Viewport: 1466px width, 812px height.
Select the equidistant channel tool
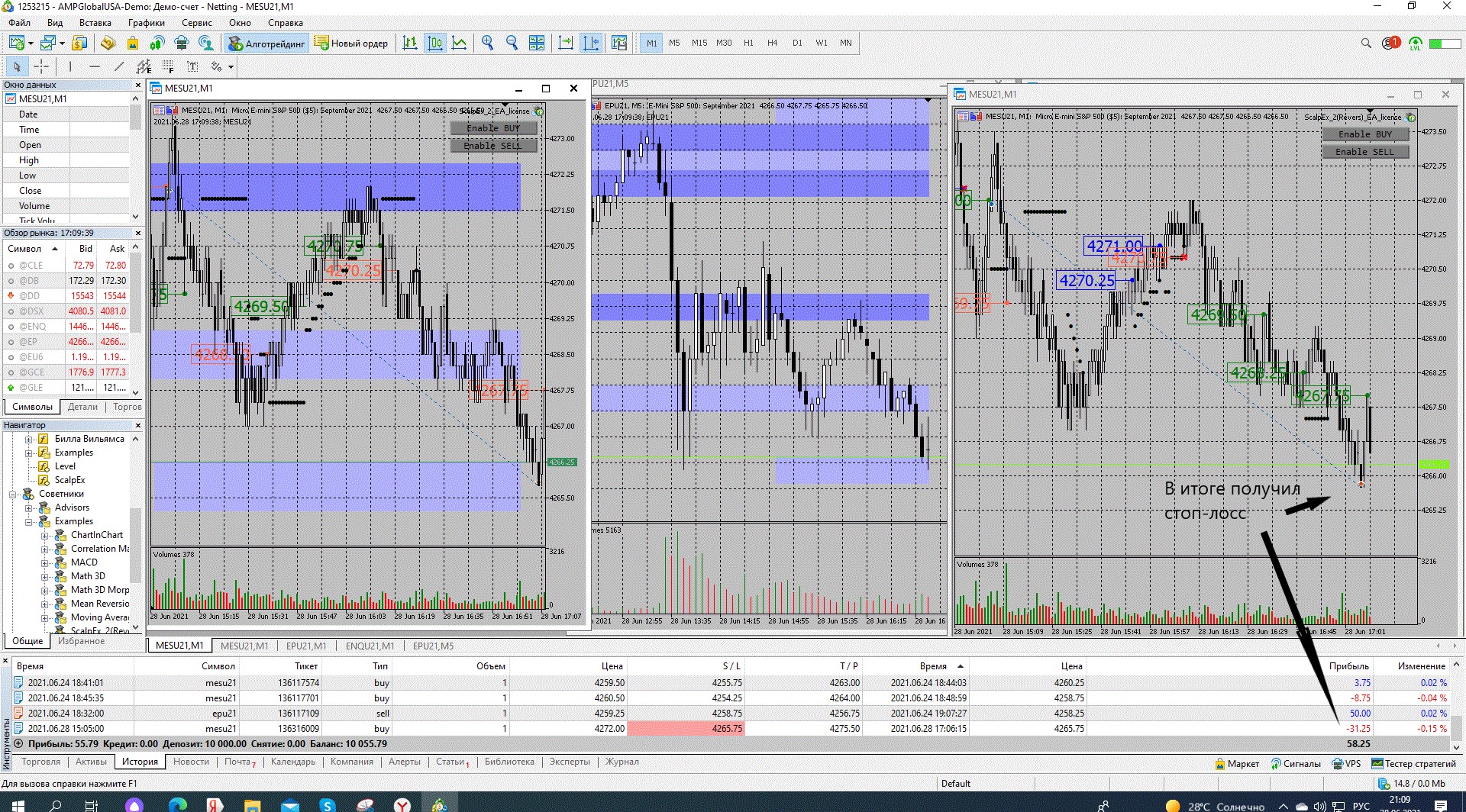(x=144, y=66)
